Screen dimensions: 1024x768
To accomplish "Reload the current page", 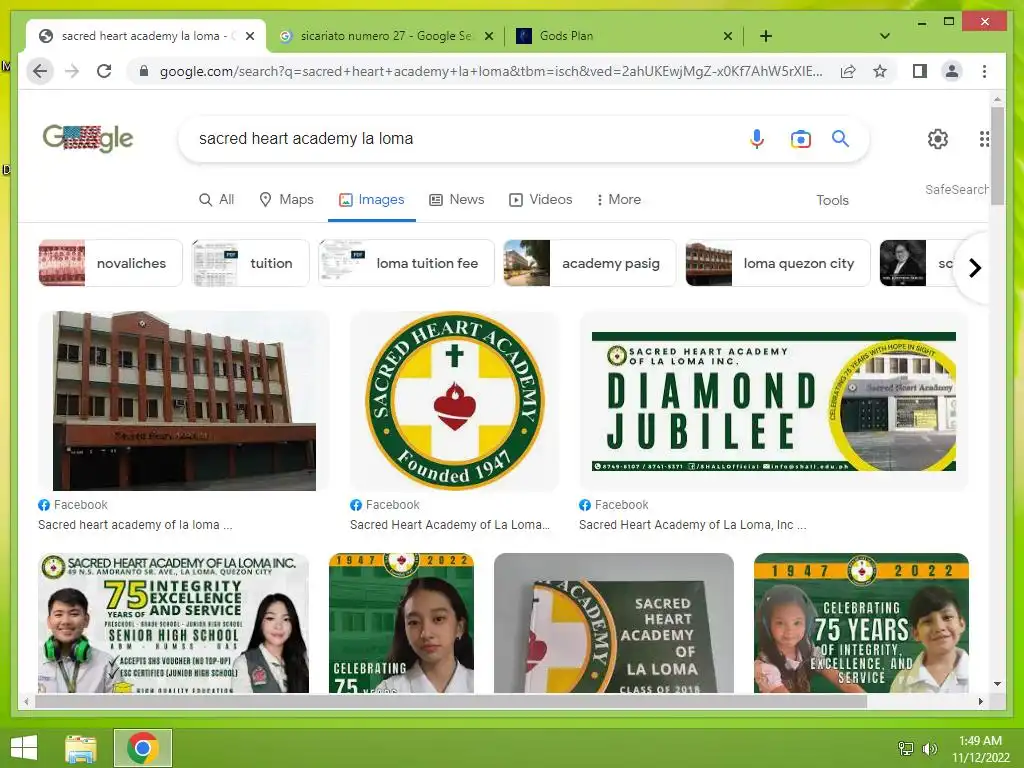I will (104, 71).
